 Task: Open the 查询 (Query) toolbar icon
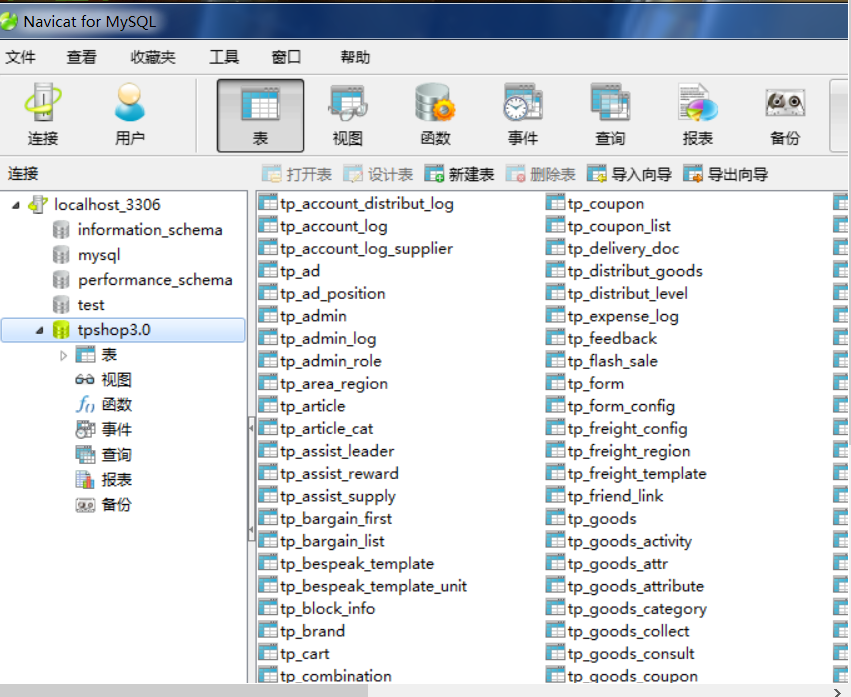pyautogui.click(x=610, y=115)
